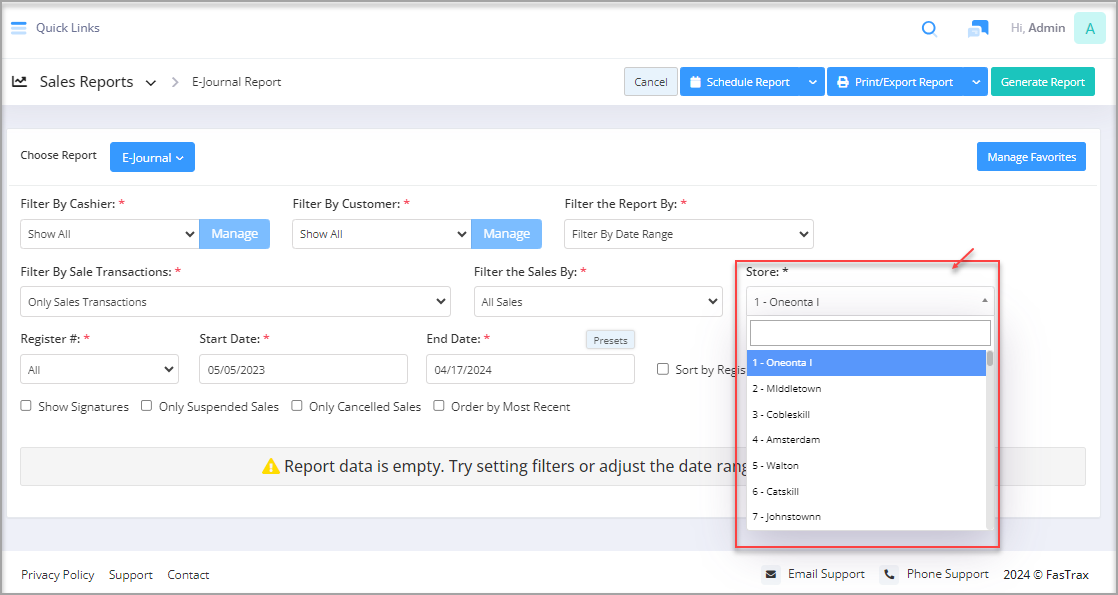The width and height of the screenshot is (1118, 595).
Task: Check Only Suspended Sales
Action: click(x=147, y=406)
